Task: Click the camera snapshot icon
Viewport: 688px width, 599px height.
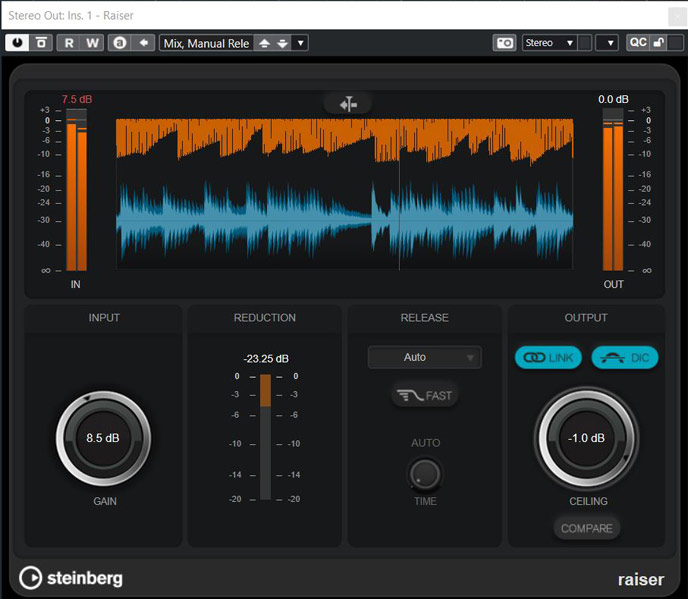Action: pos(505,43)
